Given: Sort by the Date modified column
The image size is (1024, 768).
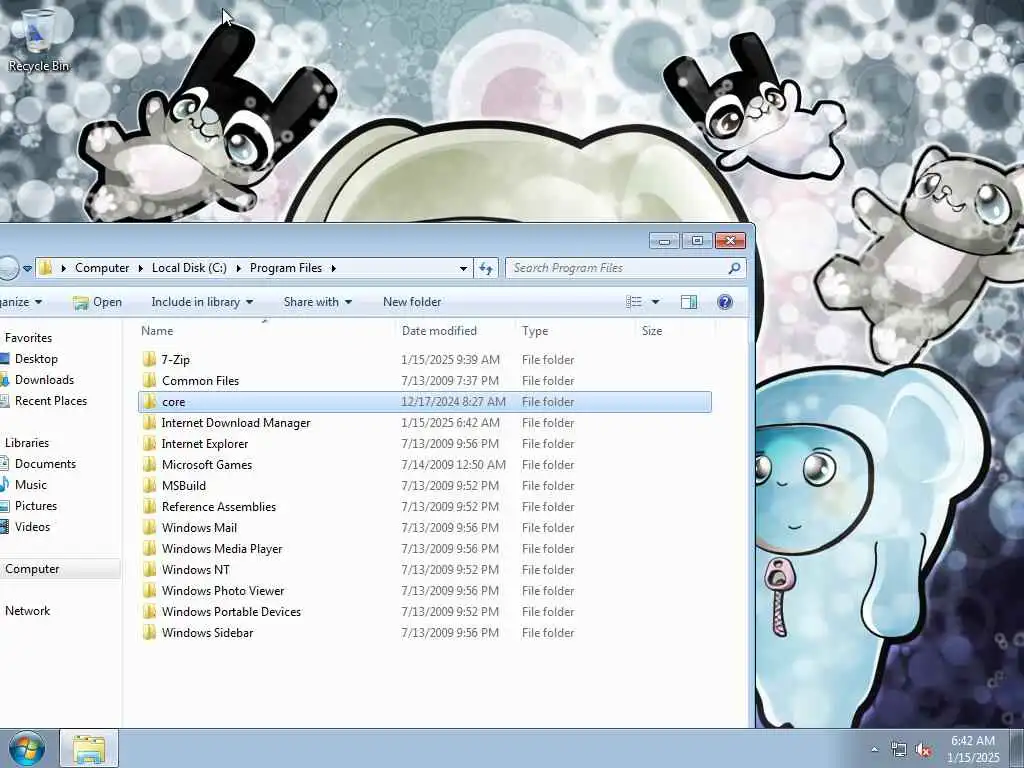Looking at the screenshot, I should coord(439,330).
